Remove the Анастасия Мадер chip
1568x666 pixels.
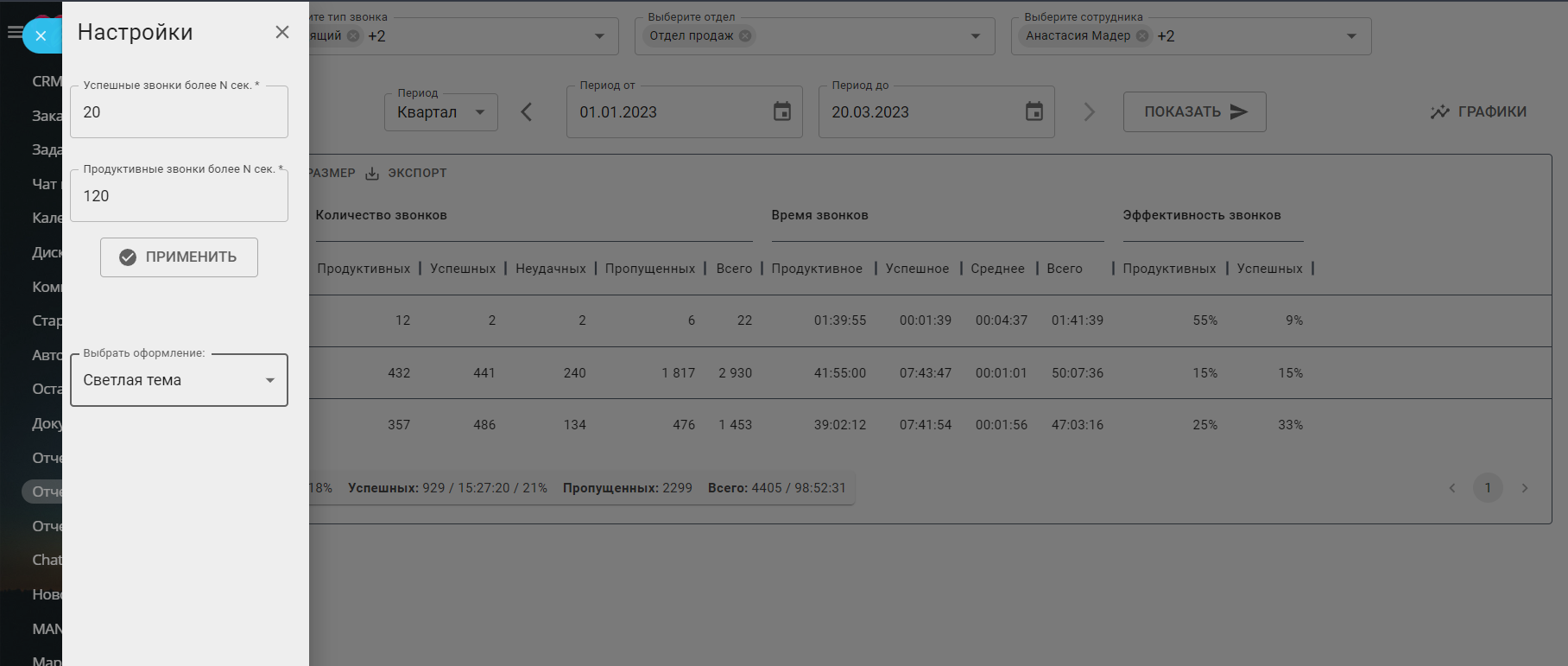1142,36
